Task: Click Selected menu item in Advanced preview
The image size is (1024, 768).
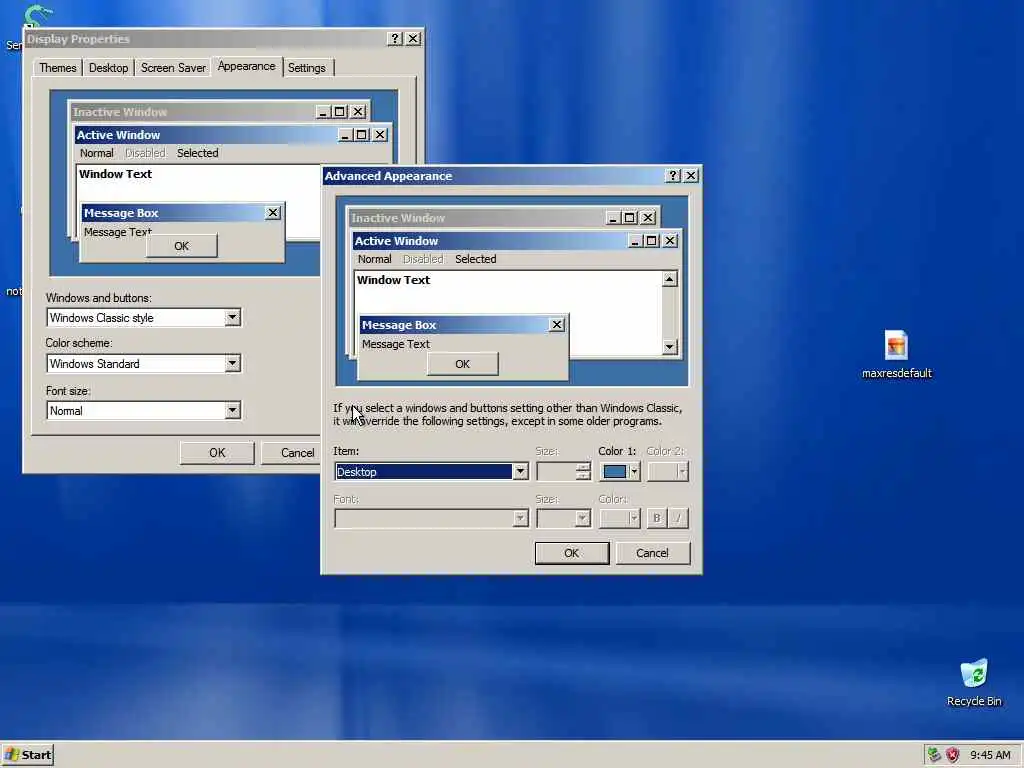Action: coord(475,259)
